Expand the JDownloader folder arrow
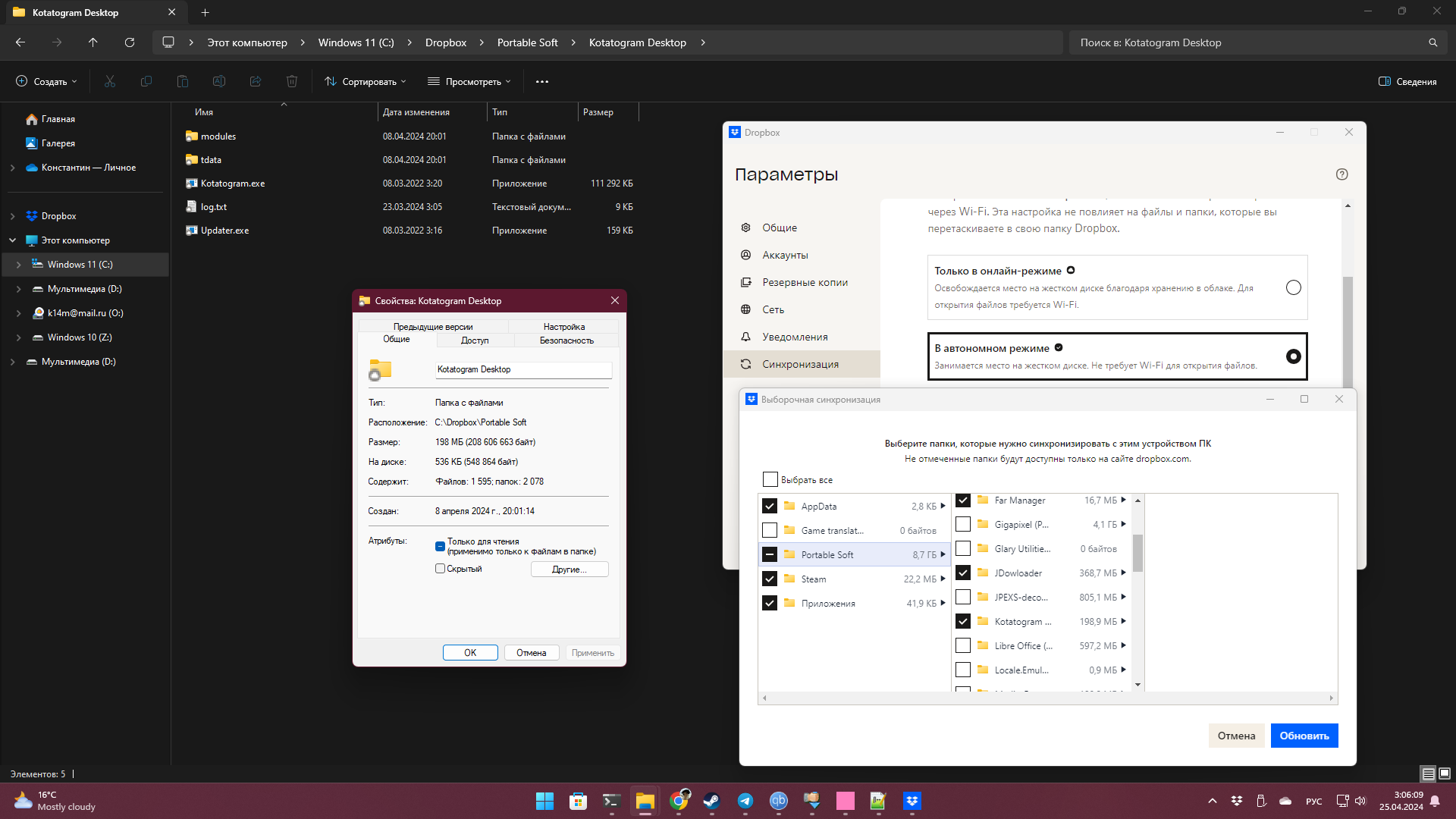This screenshot has height=819, width=1456. [1123, 573]
